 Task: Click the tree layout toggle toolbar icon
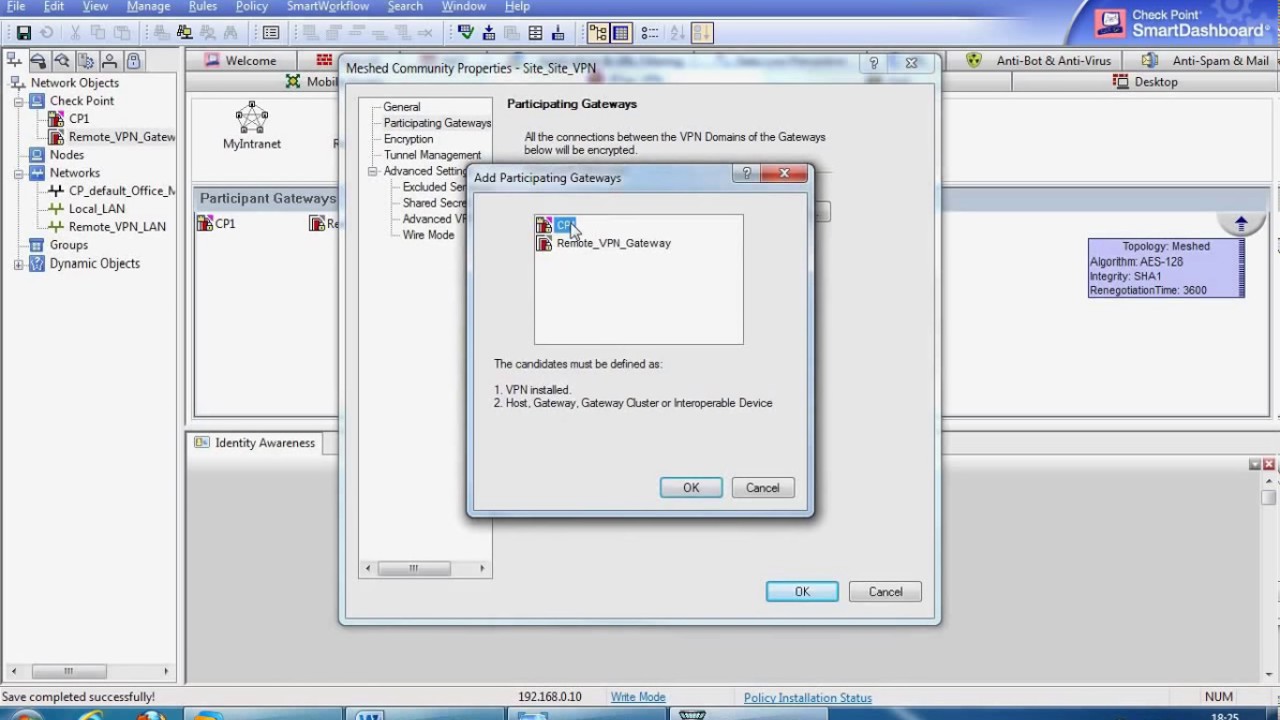(x=598, y=33)
